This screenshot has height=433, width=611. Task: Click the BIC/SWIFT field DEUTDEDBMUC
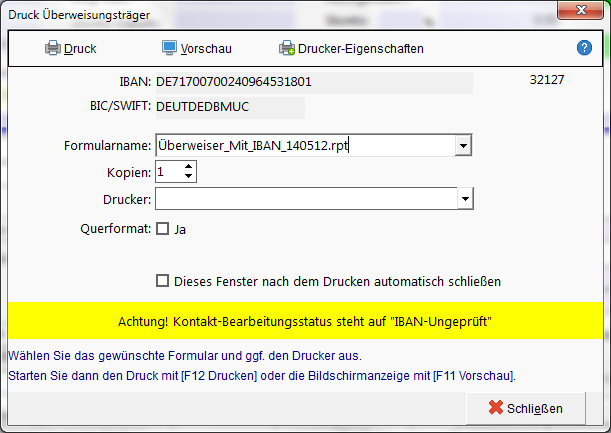pos(230,107)
